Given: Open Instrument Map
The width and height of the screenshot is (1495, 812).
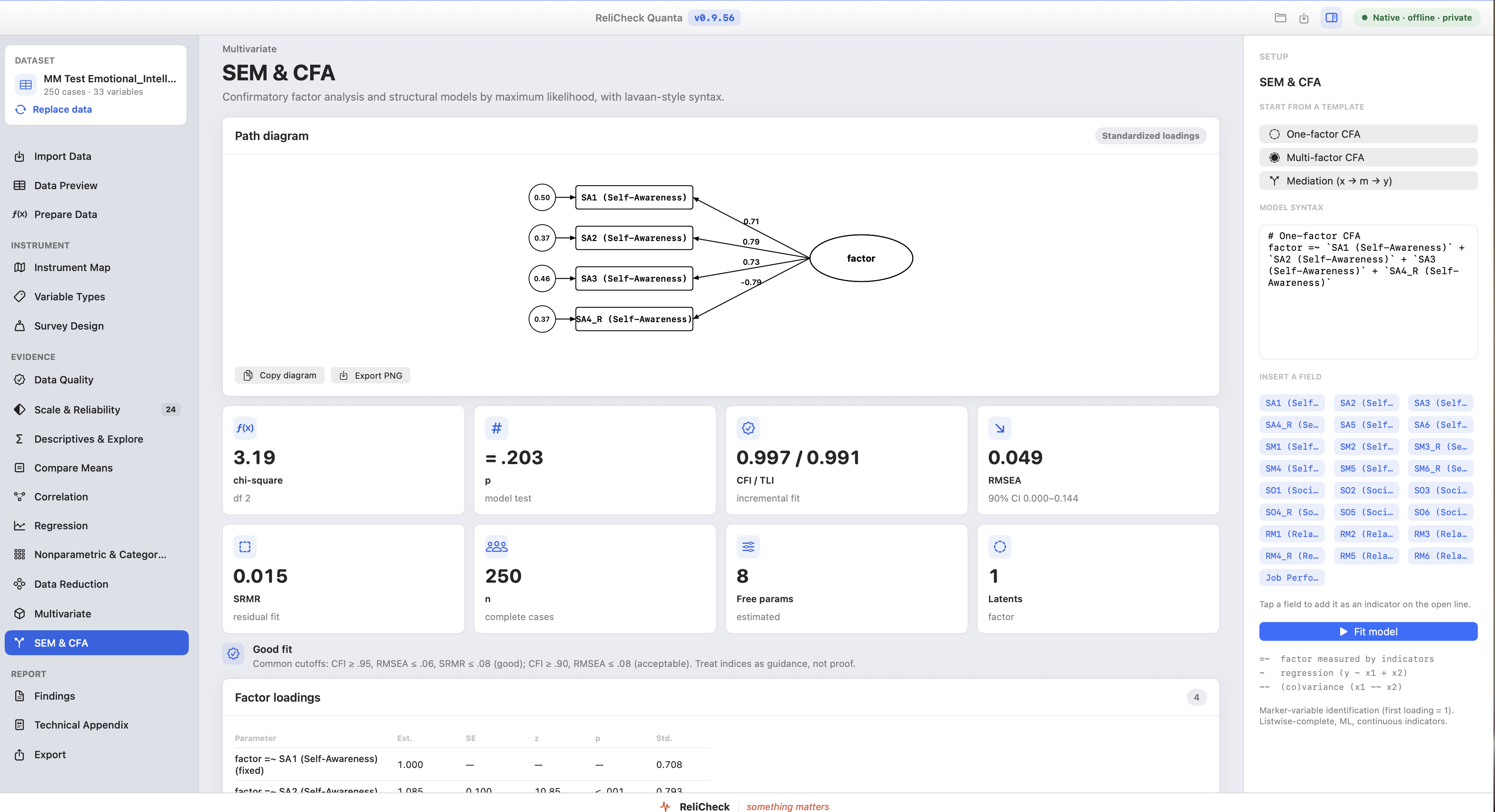Looking at the screenshot, I should point(96,268).
